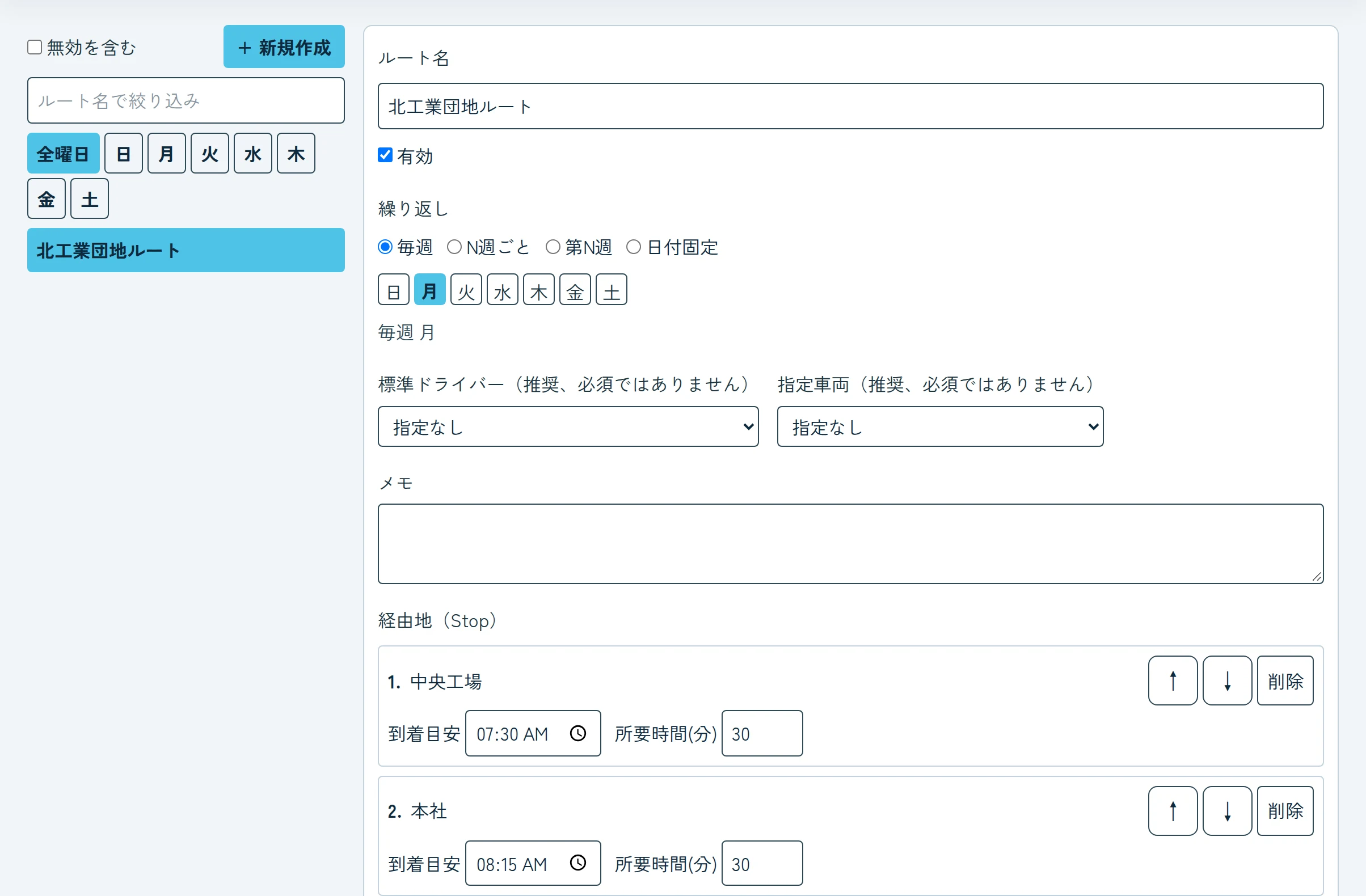Move the 中央工場 stop down
The width and height of the screenshot is (1366, 896).
coord(1227,681)
